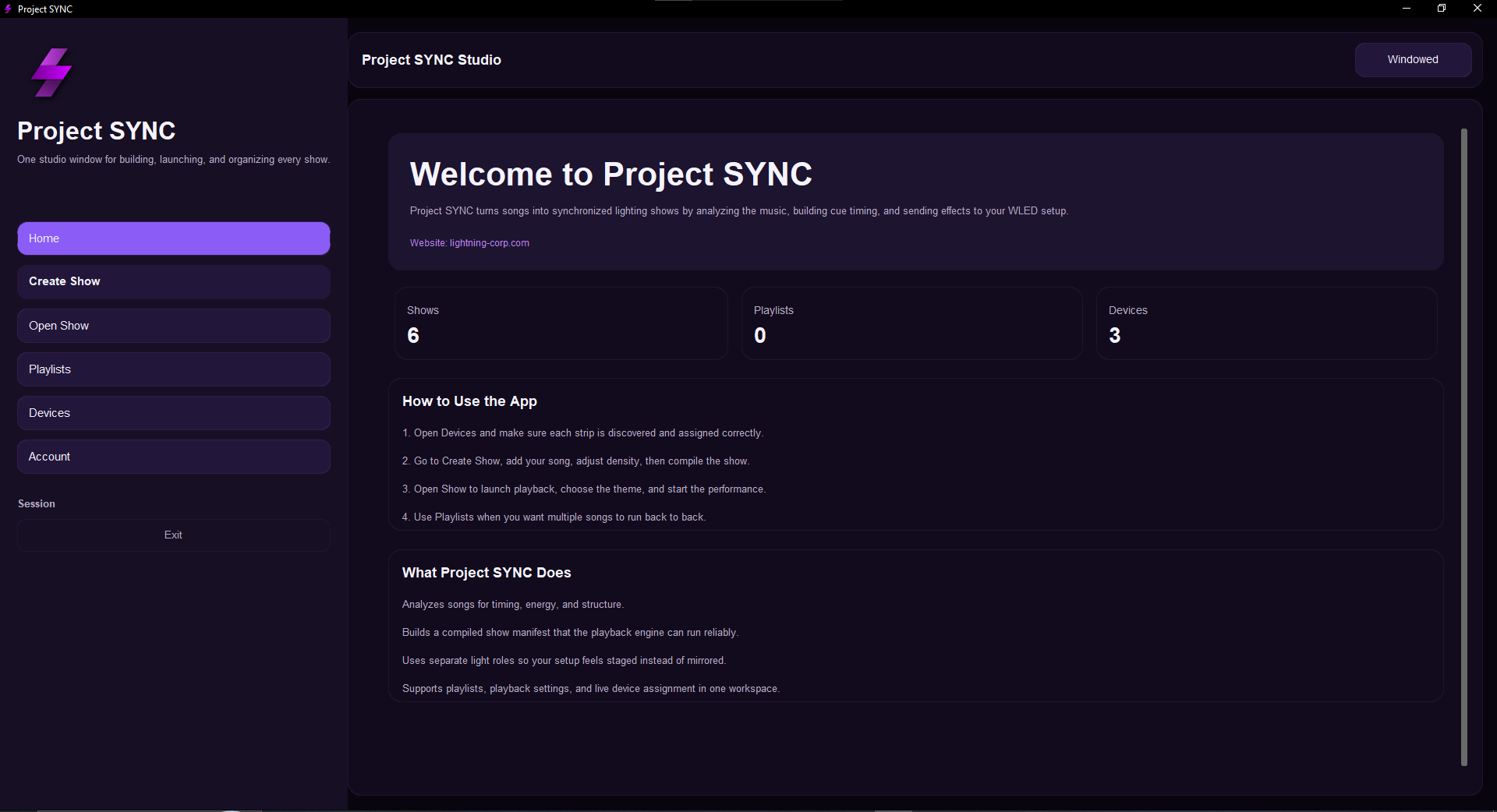The image size is (1497, 812).
Task: Click the 'Project SYNC Studio' header text
Action: [431, 60]
